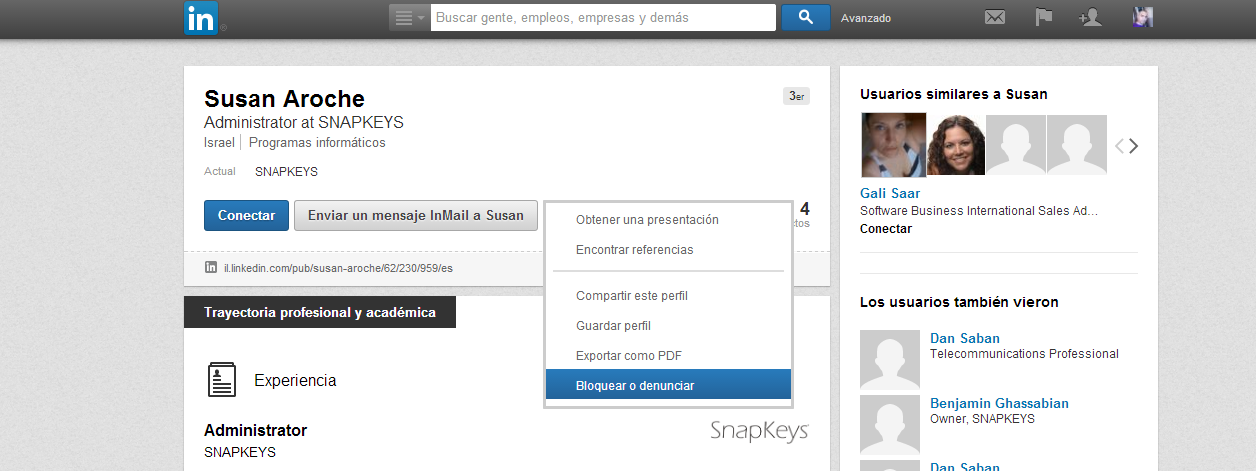Screen dimensions: 1256x471
Task: Click the add connections icon
Action: [1089, 17]
